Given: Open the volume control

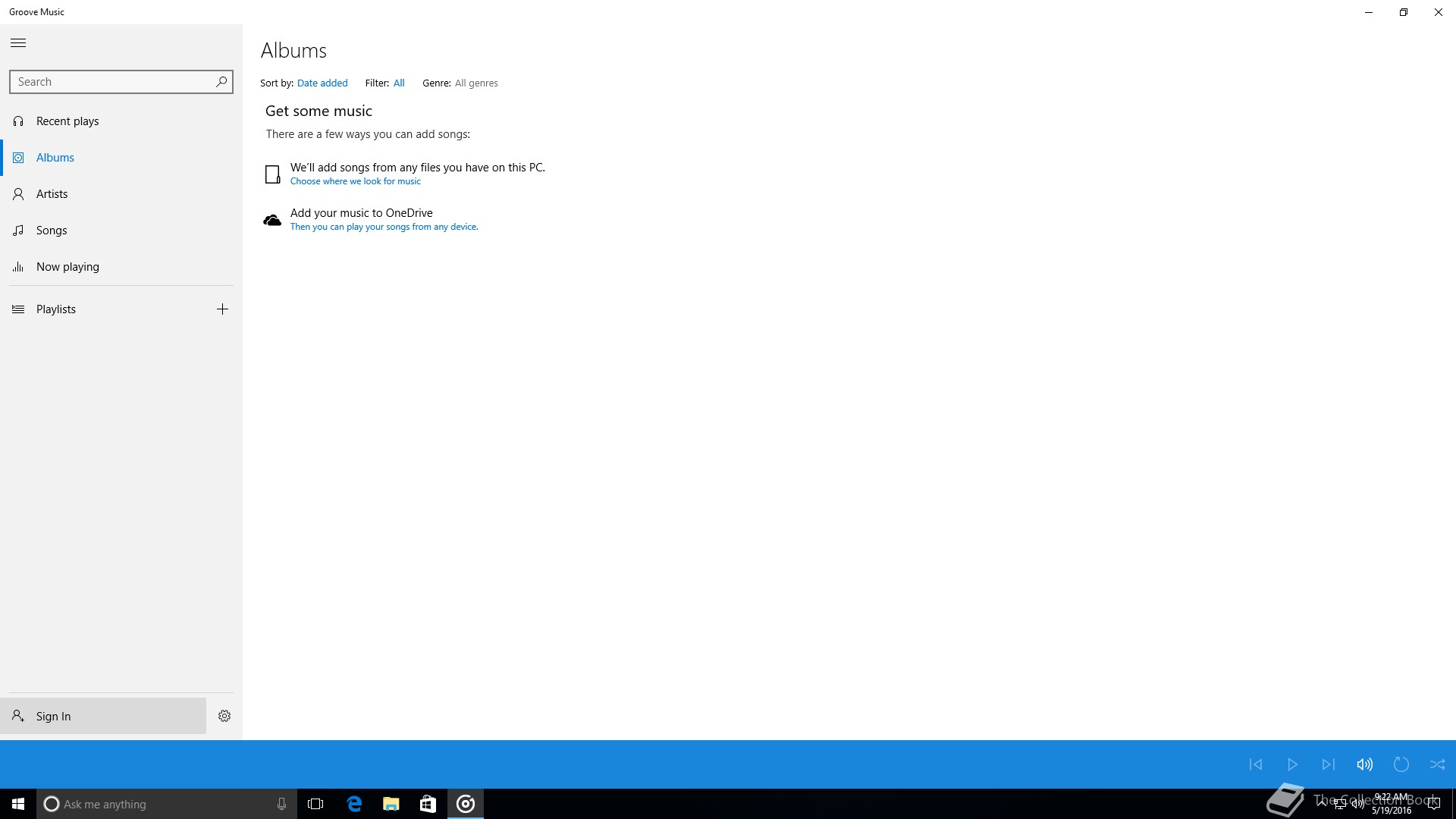Looking at the screenshot, I should coord(1365,764).
